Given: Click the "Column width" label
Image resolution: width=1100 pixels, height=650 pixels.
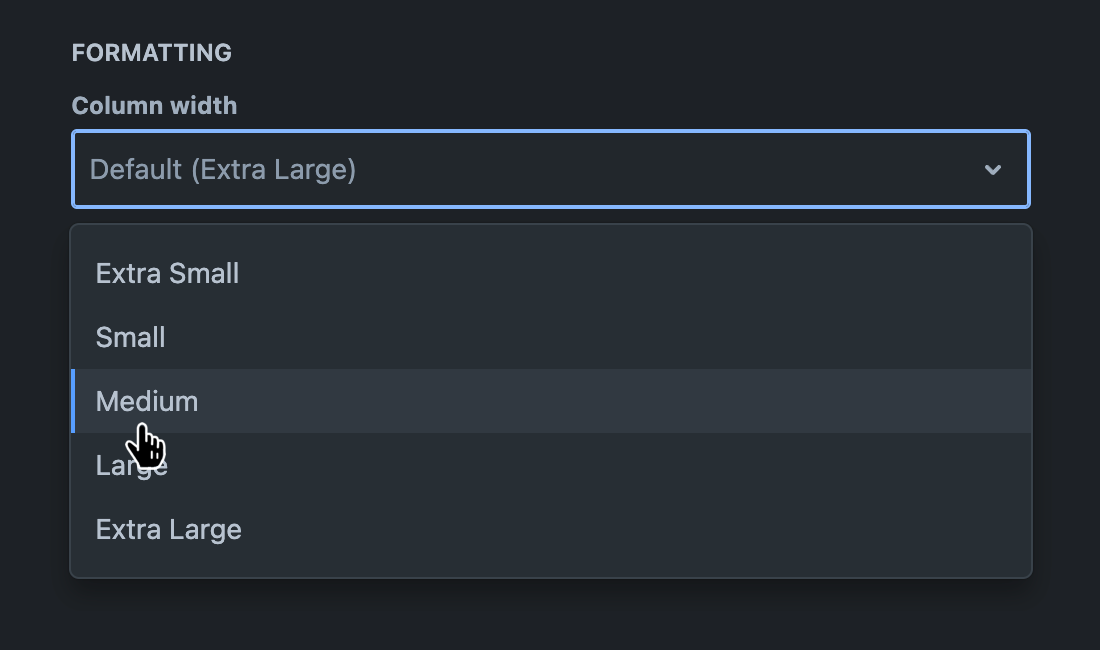Looking at the screenshot, I should (154, 104).
